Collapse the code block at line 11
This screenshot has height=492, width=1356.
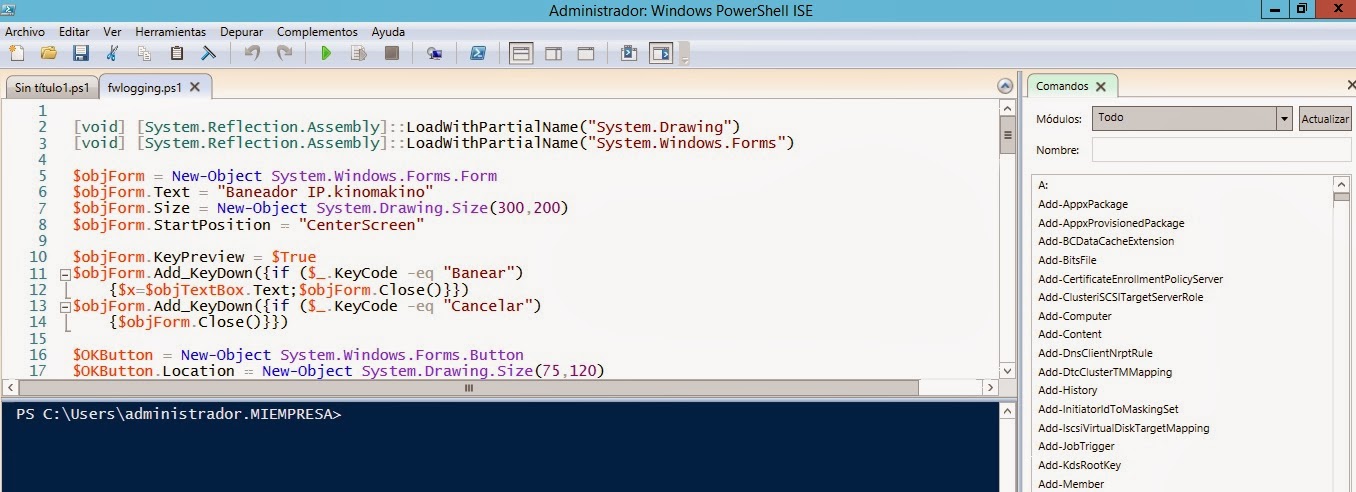point(65,274)
